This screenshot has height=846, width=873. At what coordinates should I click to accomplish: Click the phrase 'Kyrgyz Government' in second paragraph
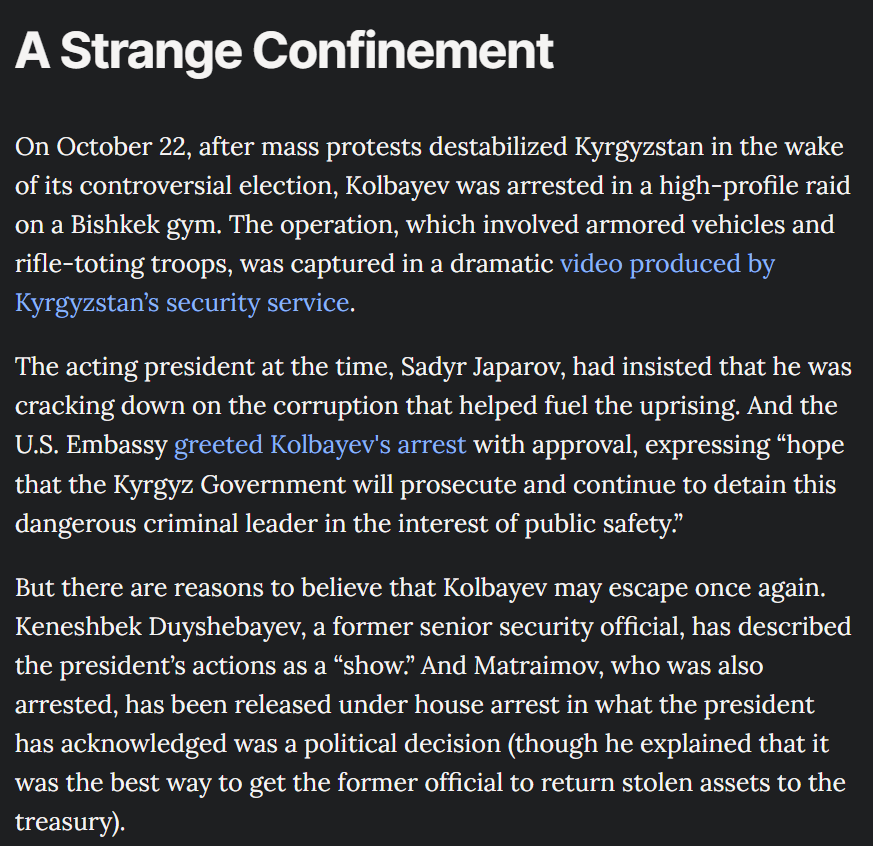click(x=229, y=484)
